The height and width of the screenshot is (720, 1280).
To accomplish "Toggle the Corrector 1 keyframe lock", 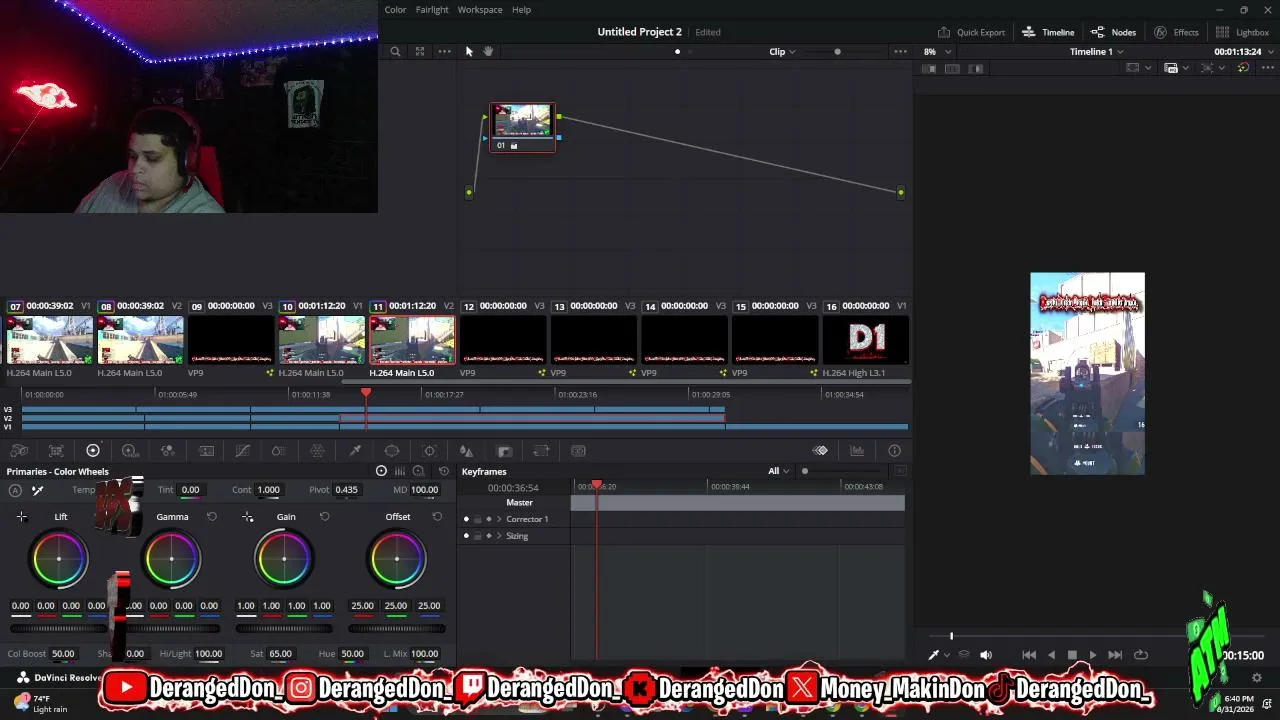I will click(477, 519).
